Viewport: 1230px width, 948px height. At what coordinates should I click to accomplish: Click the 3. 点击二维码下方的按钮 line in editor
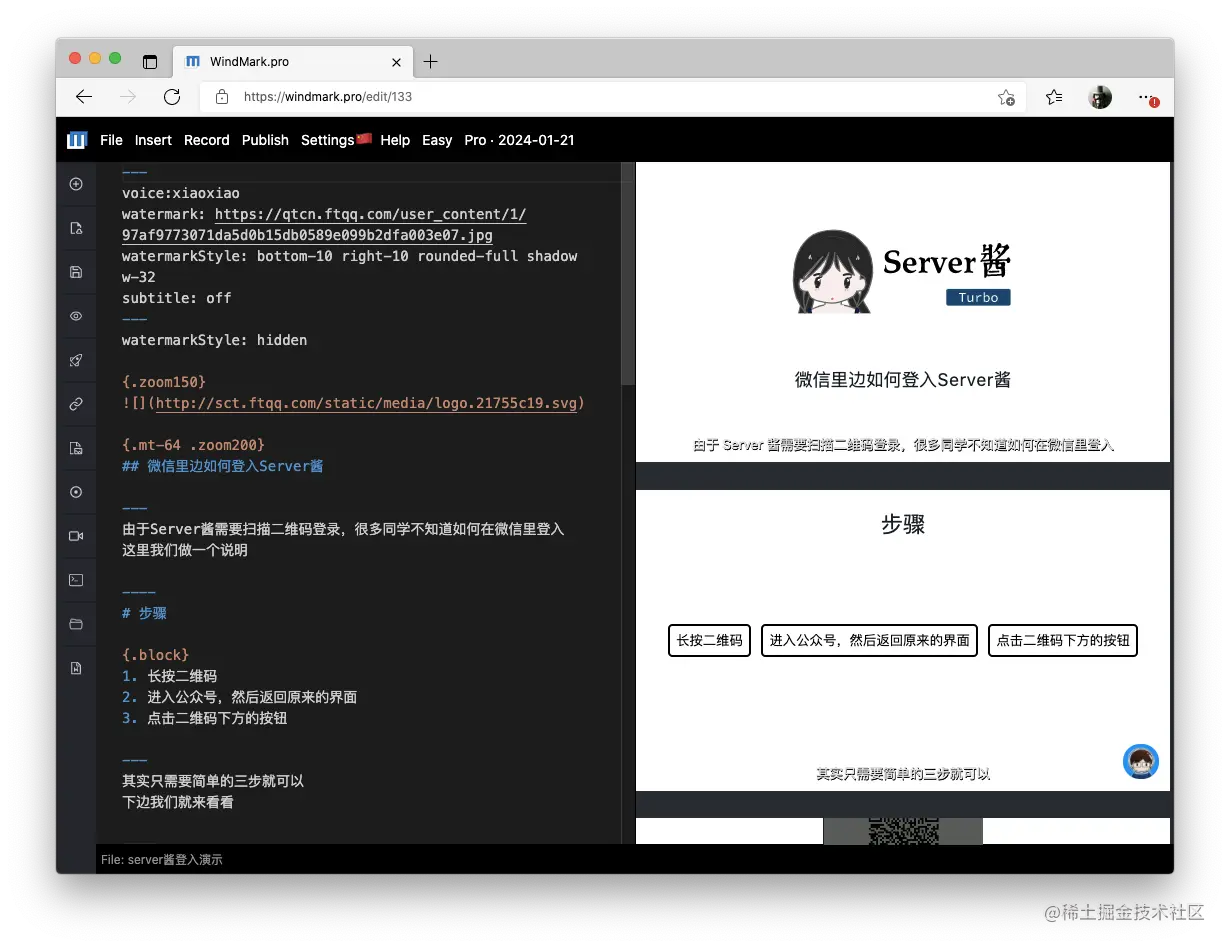[x=204, y=718]
